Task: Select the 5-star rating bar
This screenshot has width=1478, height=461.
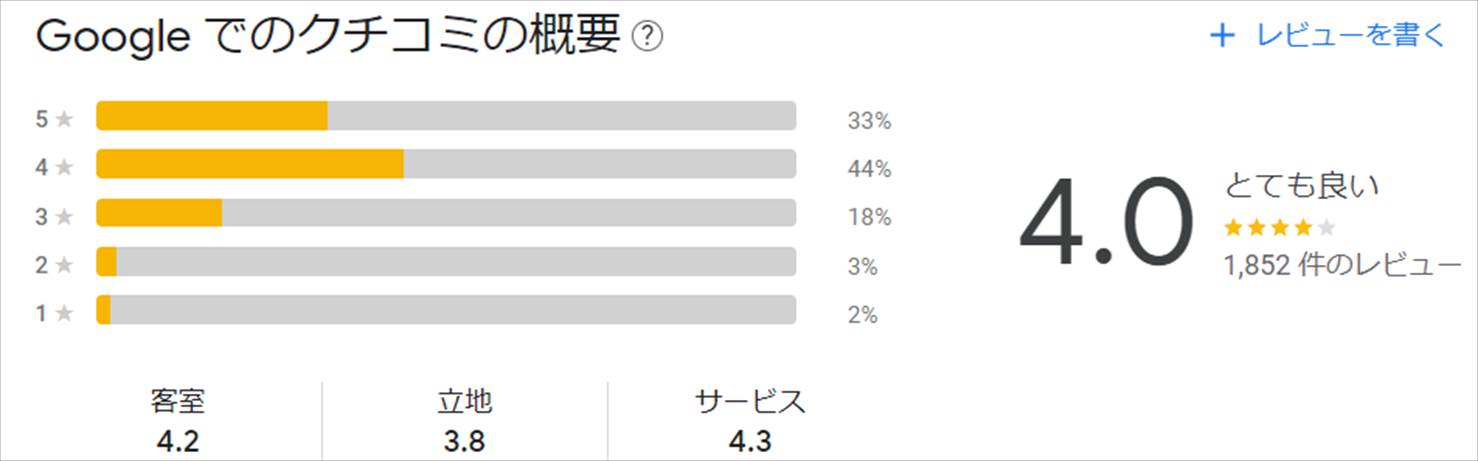Action: (446, 116)
